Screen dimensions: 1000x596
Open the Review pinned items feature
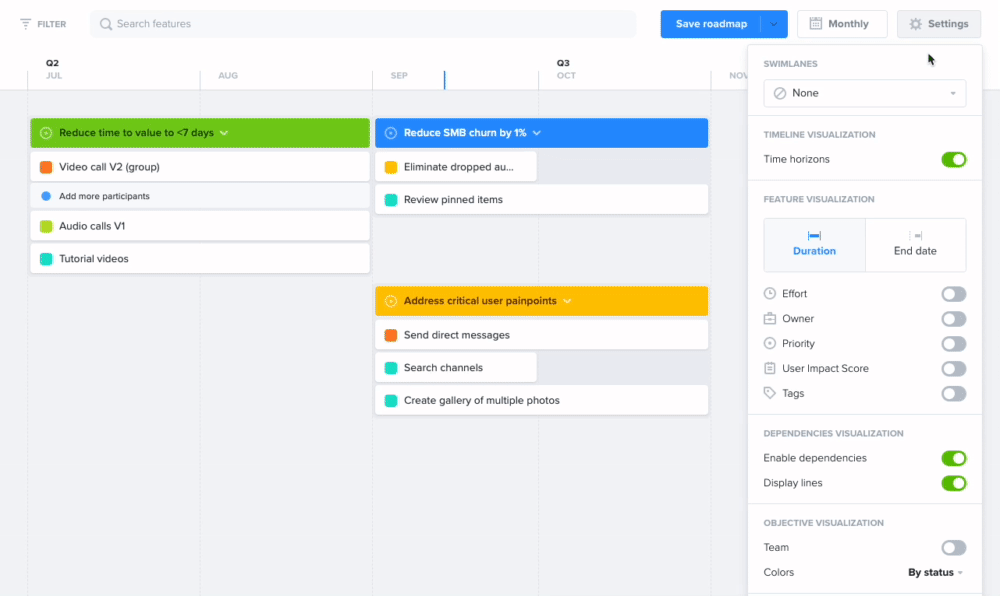click(541, 200)
